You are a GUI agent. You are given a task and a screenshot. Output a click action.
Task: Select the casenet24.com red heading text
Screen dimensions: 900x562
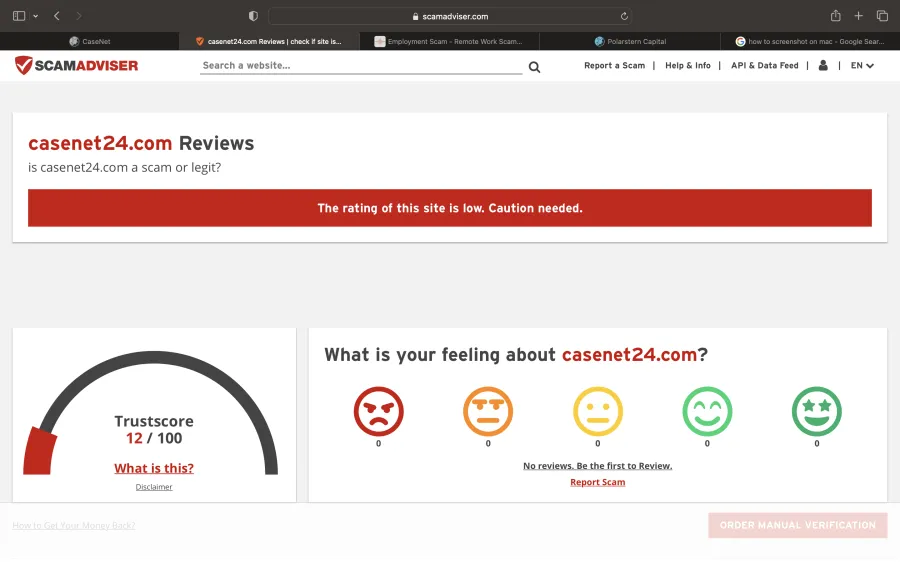pyautogui.click(x=100, y=144)
